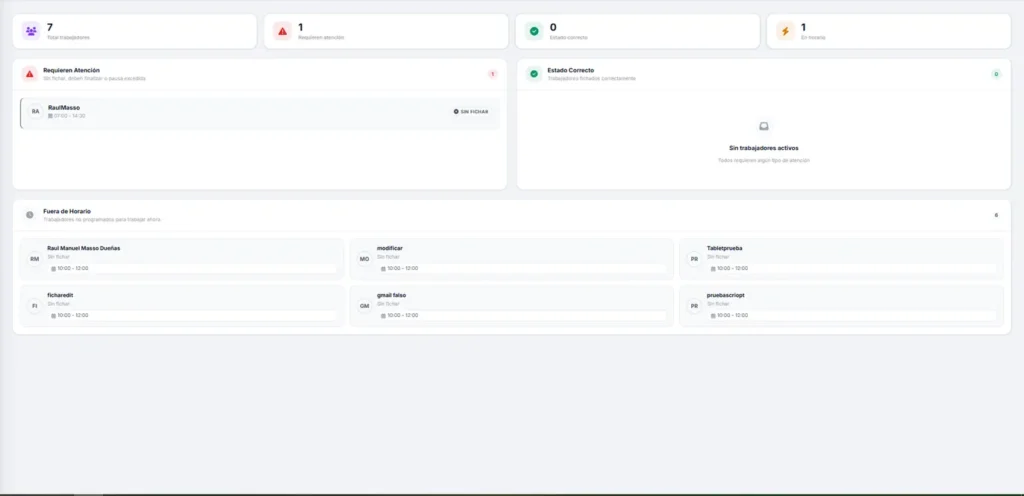Click the calendar icon in modificar's schedule
1024x496 pixels.
(x=383, y=269)
